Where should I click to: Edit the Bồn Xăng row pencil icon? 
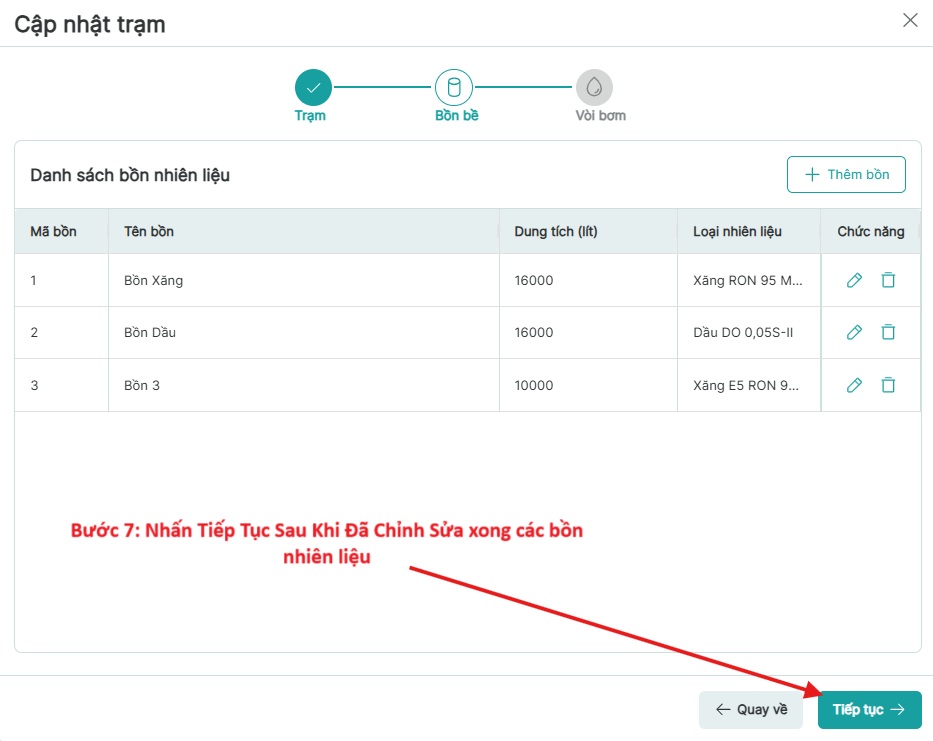pyautogui.click(x=854, y=280)
